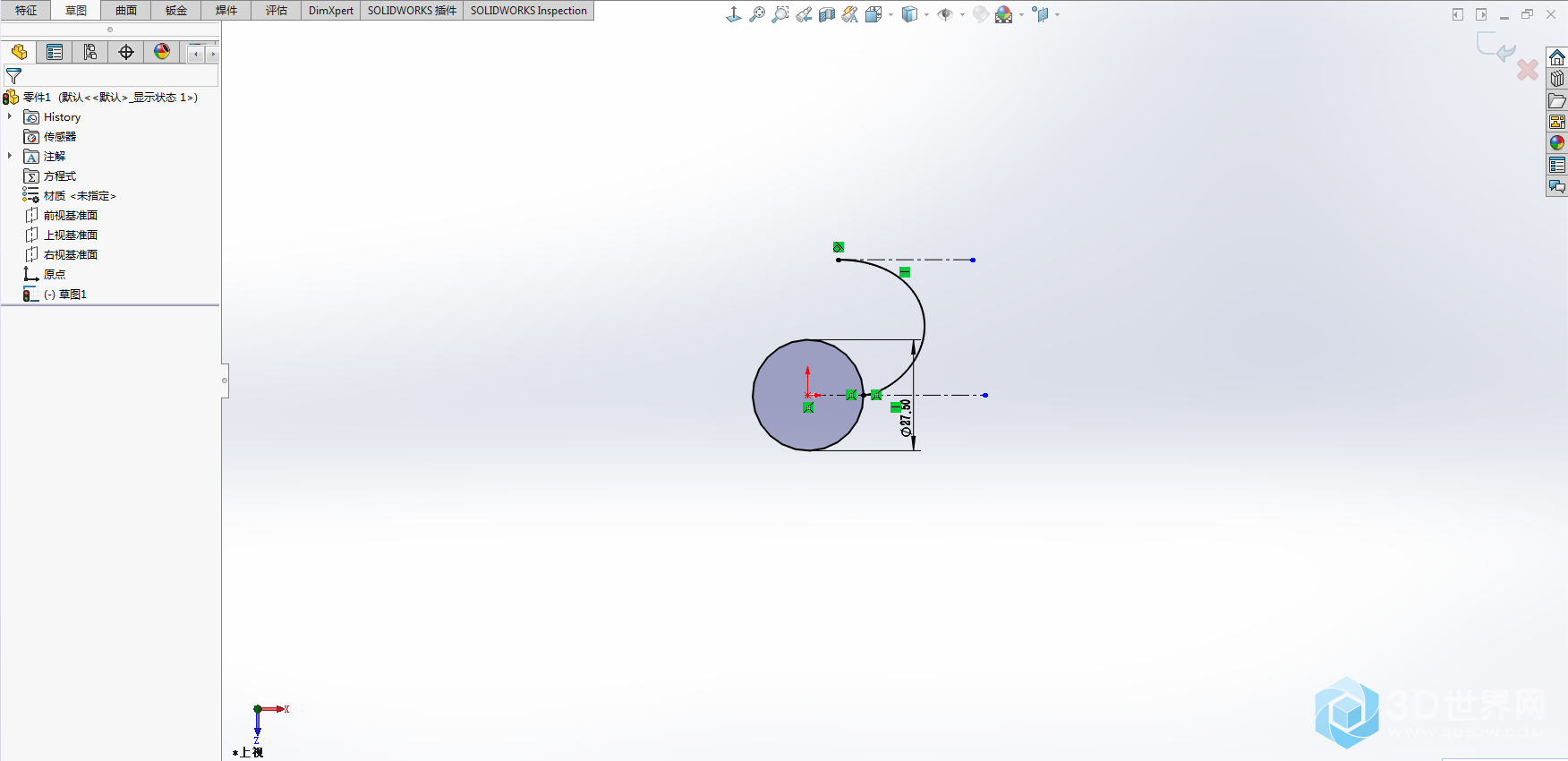Click the Ø27.50 diameter dimension
This screenshot has height=761, width=1568.
[906, 418]
